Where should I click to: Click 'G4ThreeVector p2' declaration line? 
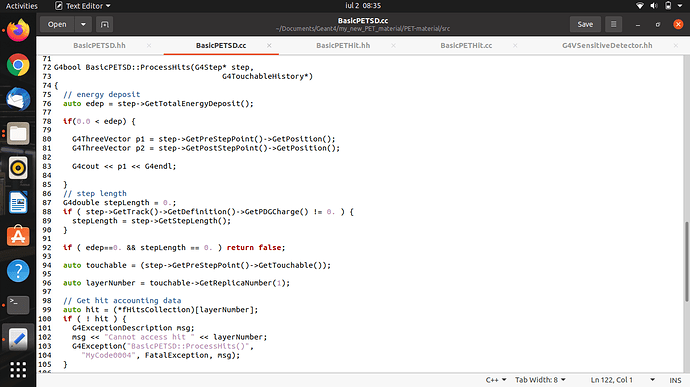click(x=206, y=148)
